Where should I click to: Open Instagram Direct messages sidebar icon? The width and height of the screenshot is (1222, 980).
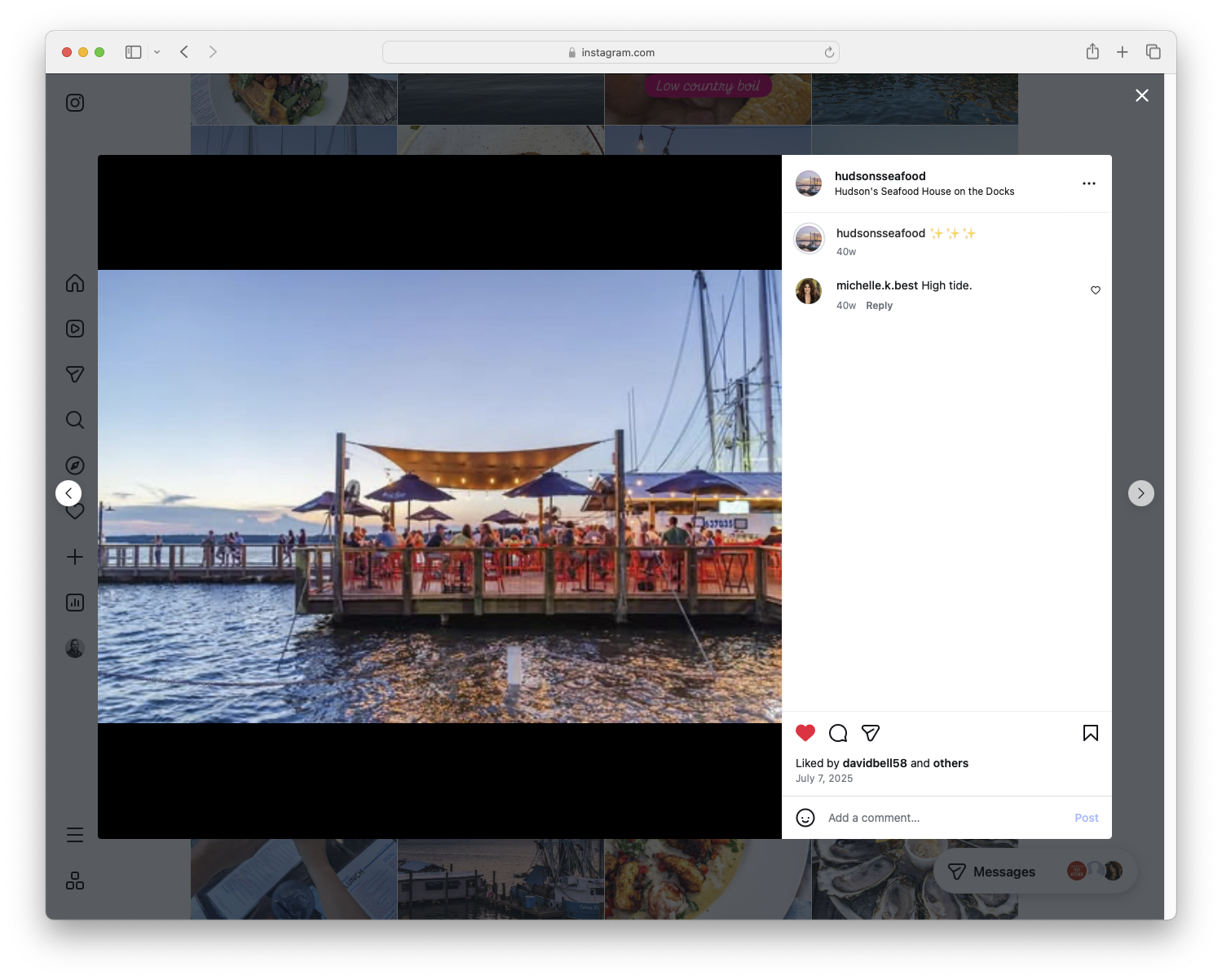74,374
